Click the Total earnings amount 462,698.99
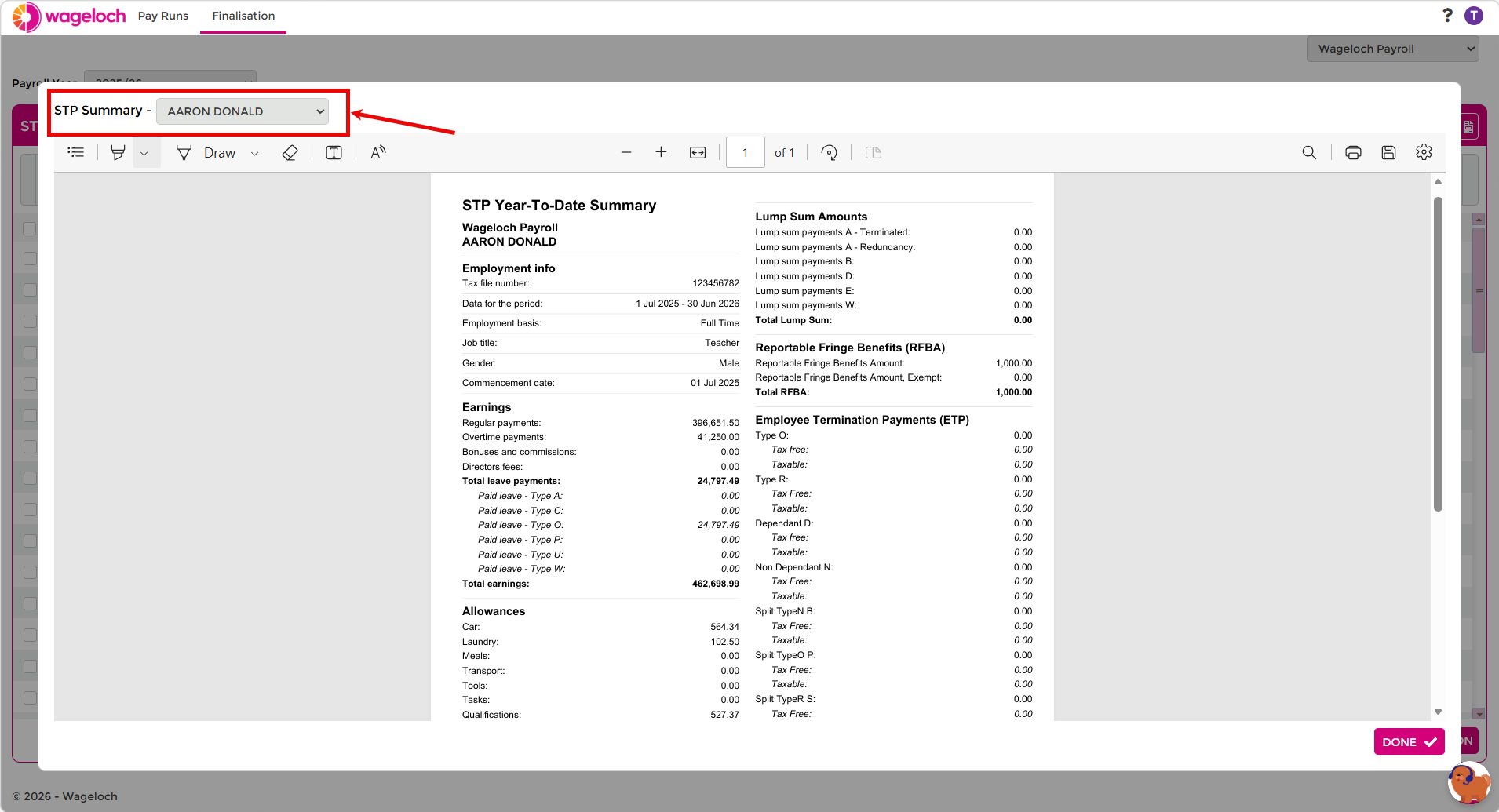This screenshot has height=812, width=1499. 715,584
